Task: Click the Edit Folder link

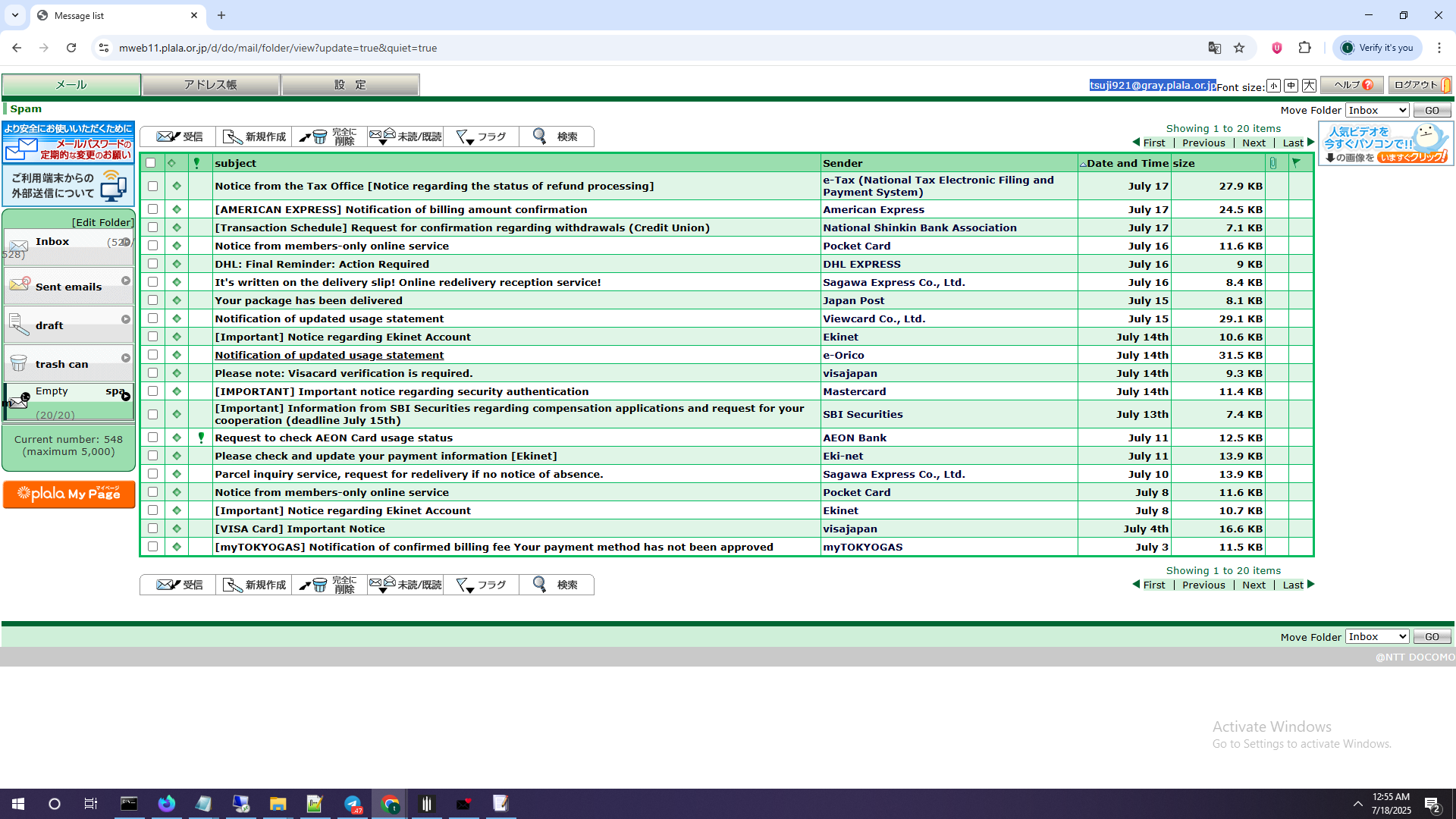Action: (102, 222)
